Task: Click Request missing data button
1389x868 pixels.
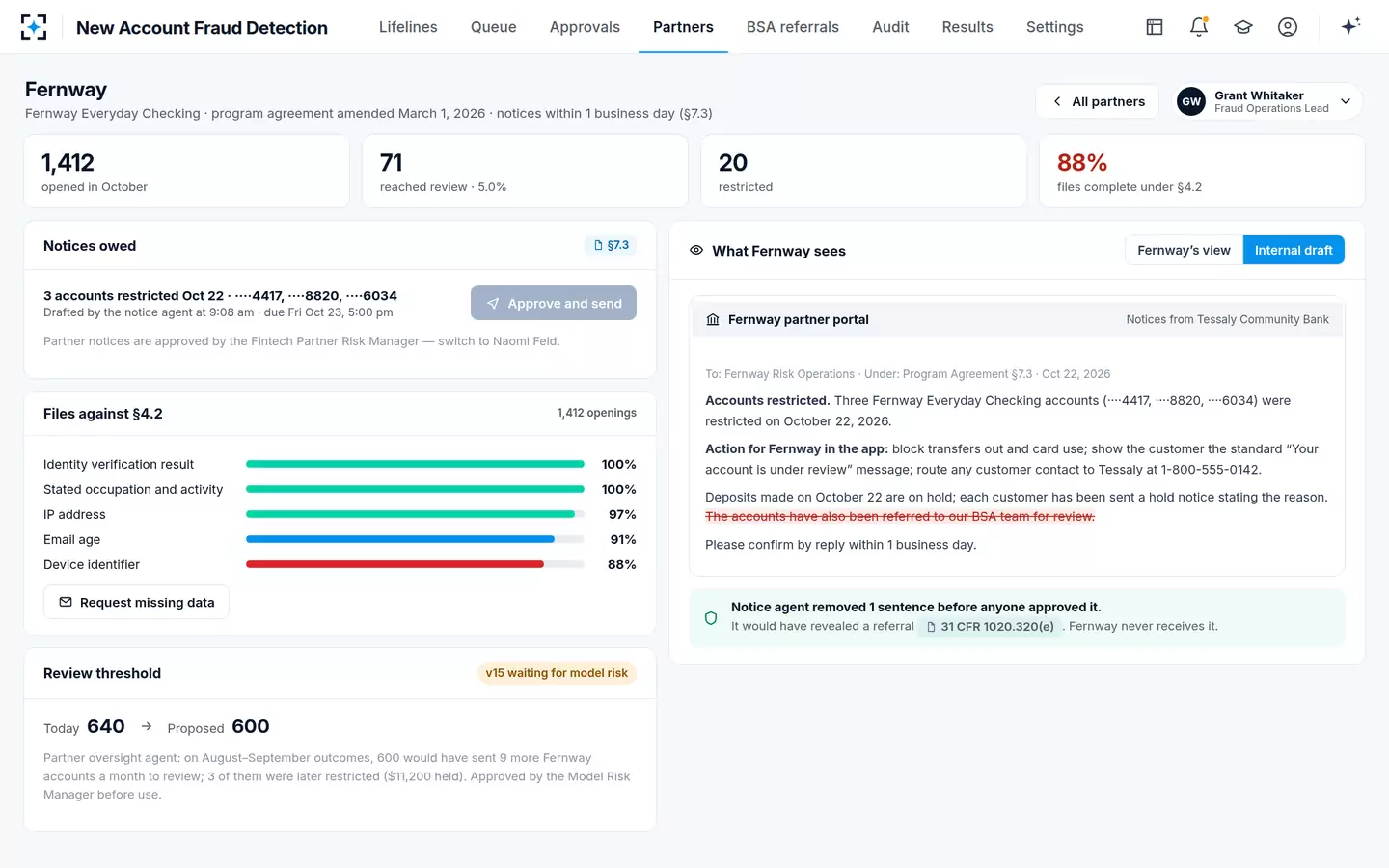Action: [x=136, y=602]
